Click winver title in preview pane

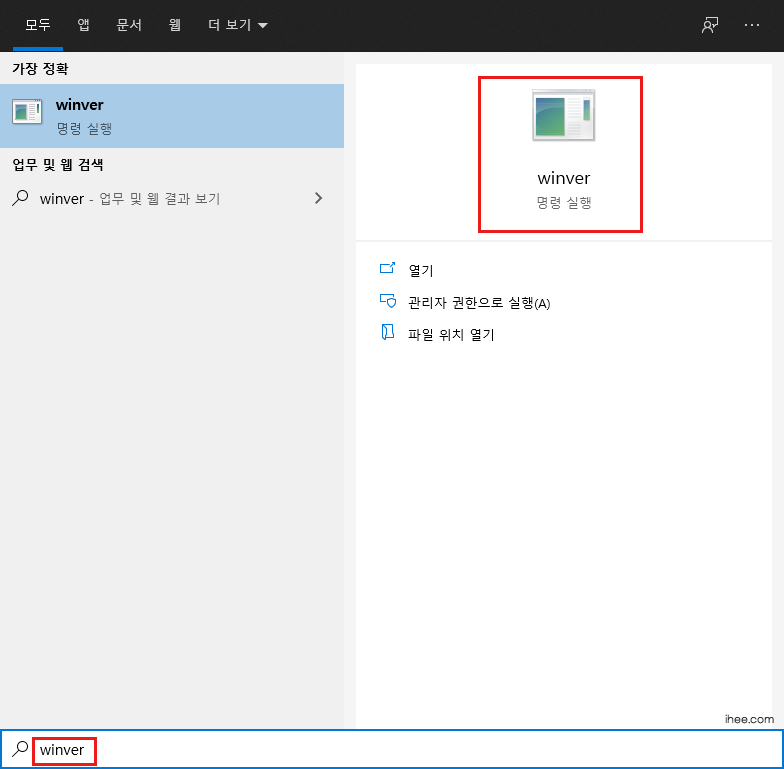tap(564, 178)
